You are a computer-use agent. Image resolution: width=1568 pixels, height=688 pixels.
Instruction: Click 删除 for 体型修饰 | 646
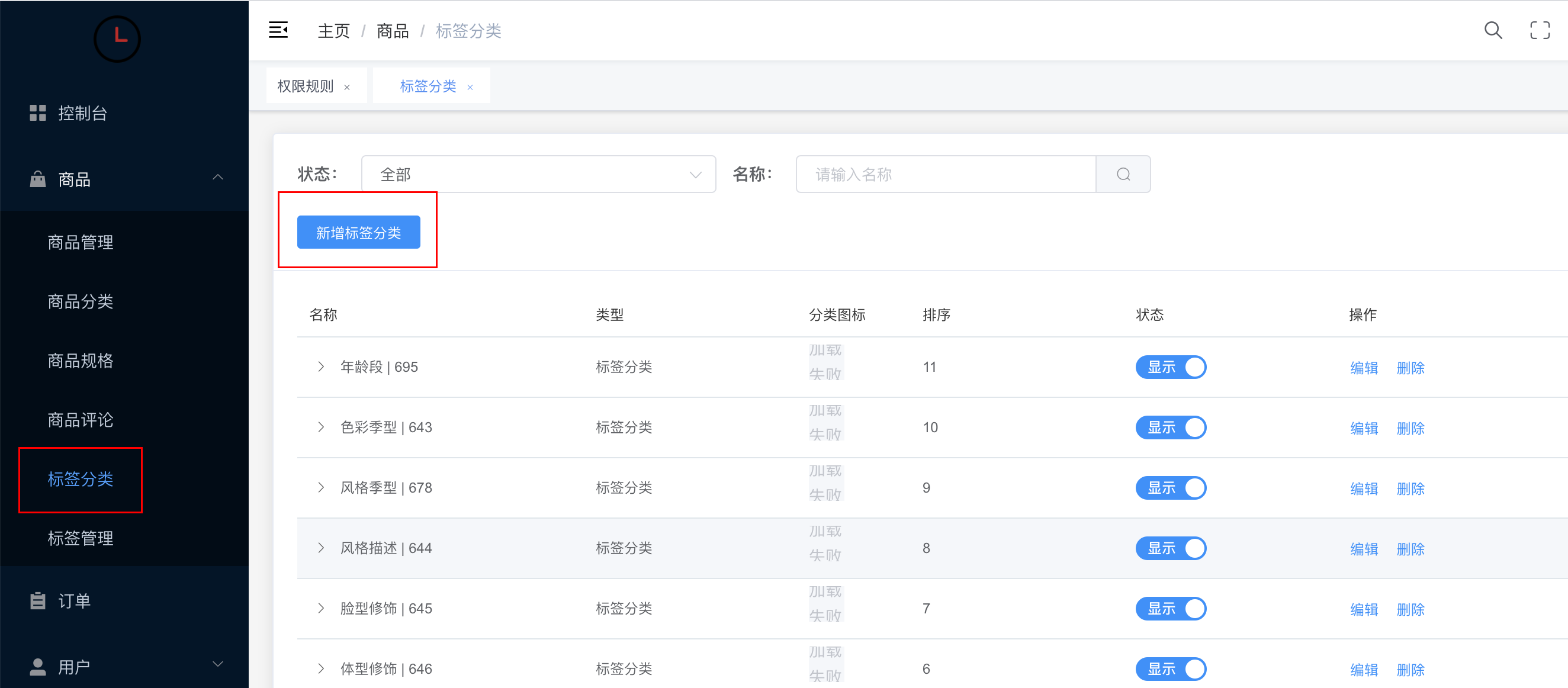pyautogui.click(x=1410, y=669)
